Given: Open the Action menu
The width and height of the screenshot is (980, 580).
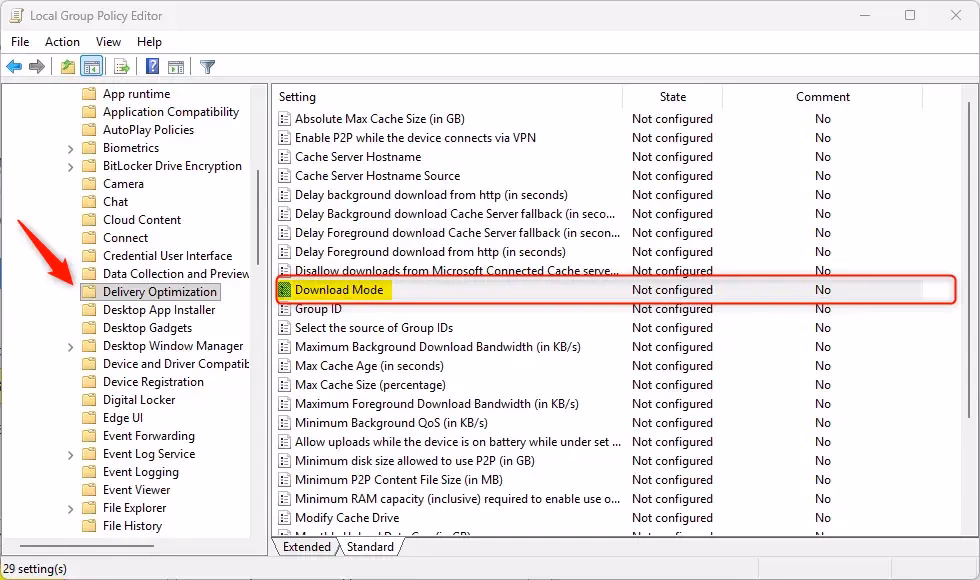Looking at the screenshot, I should pyautogui.click(x=62, y=42).
